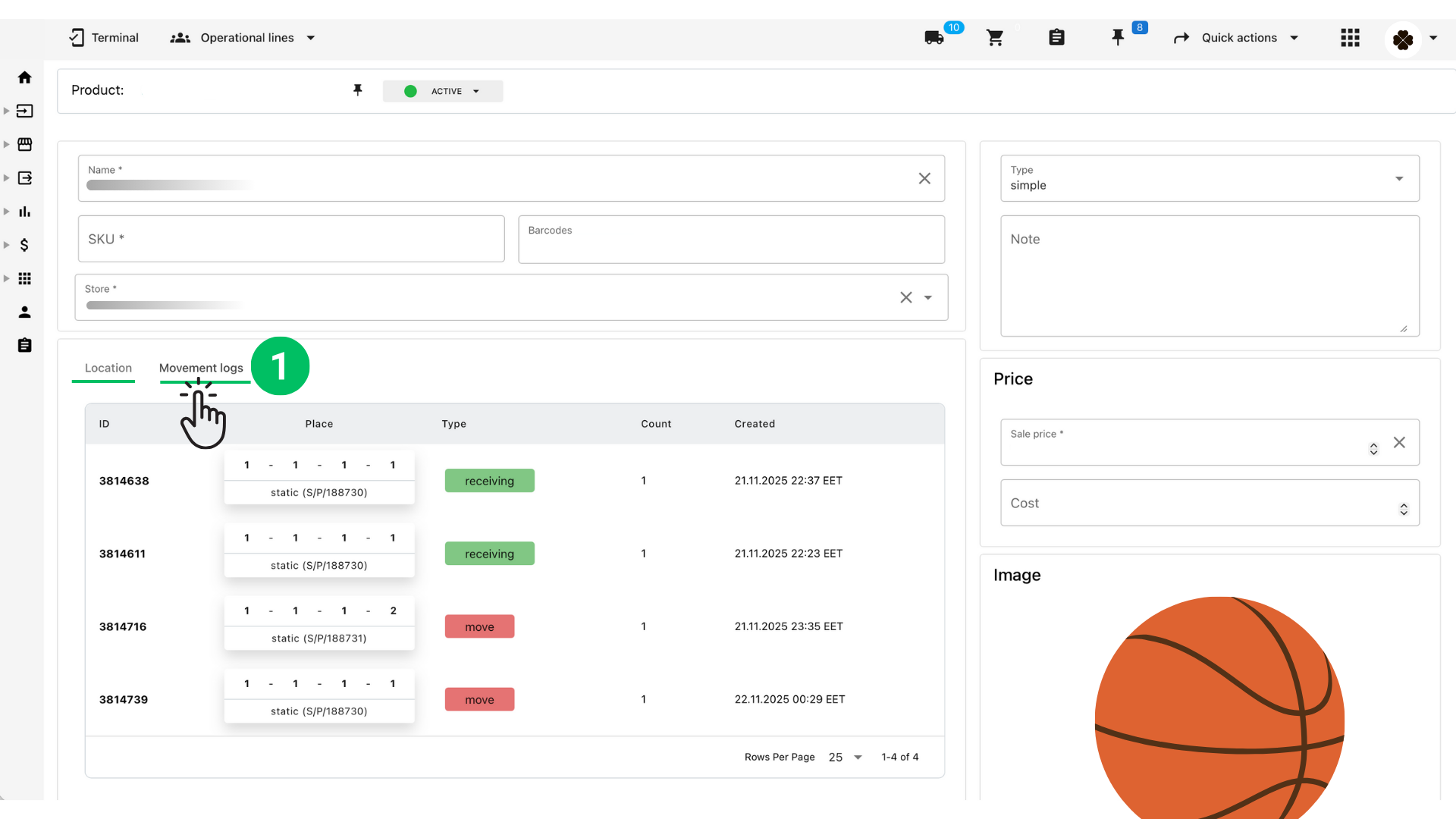The height and width of the screenshot is (819, 1456).
Task: Select the home icon in the sidebar
Action: click(x=24, y=77)
